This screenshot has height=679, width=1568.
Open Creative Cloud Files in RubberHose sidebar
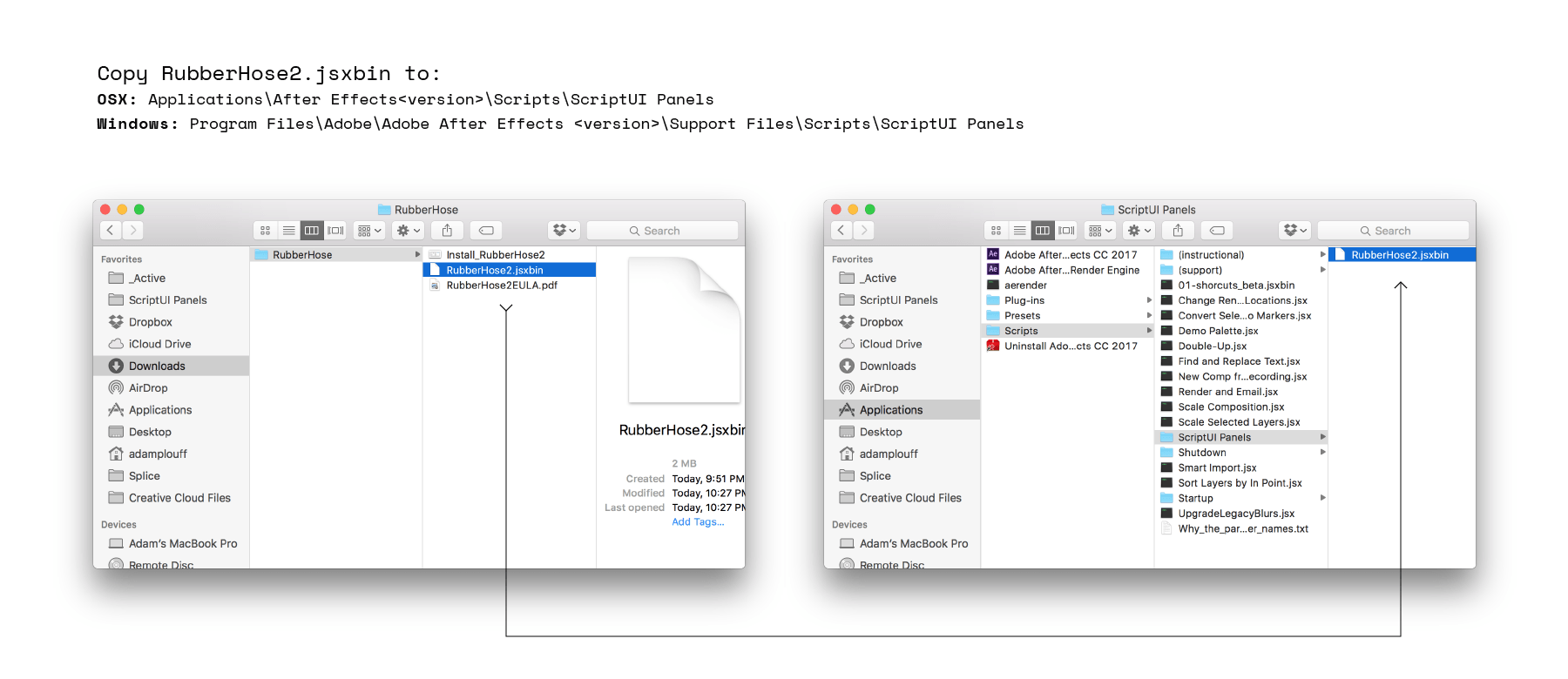(x=171, y=498)
